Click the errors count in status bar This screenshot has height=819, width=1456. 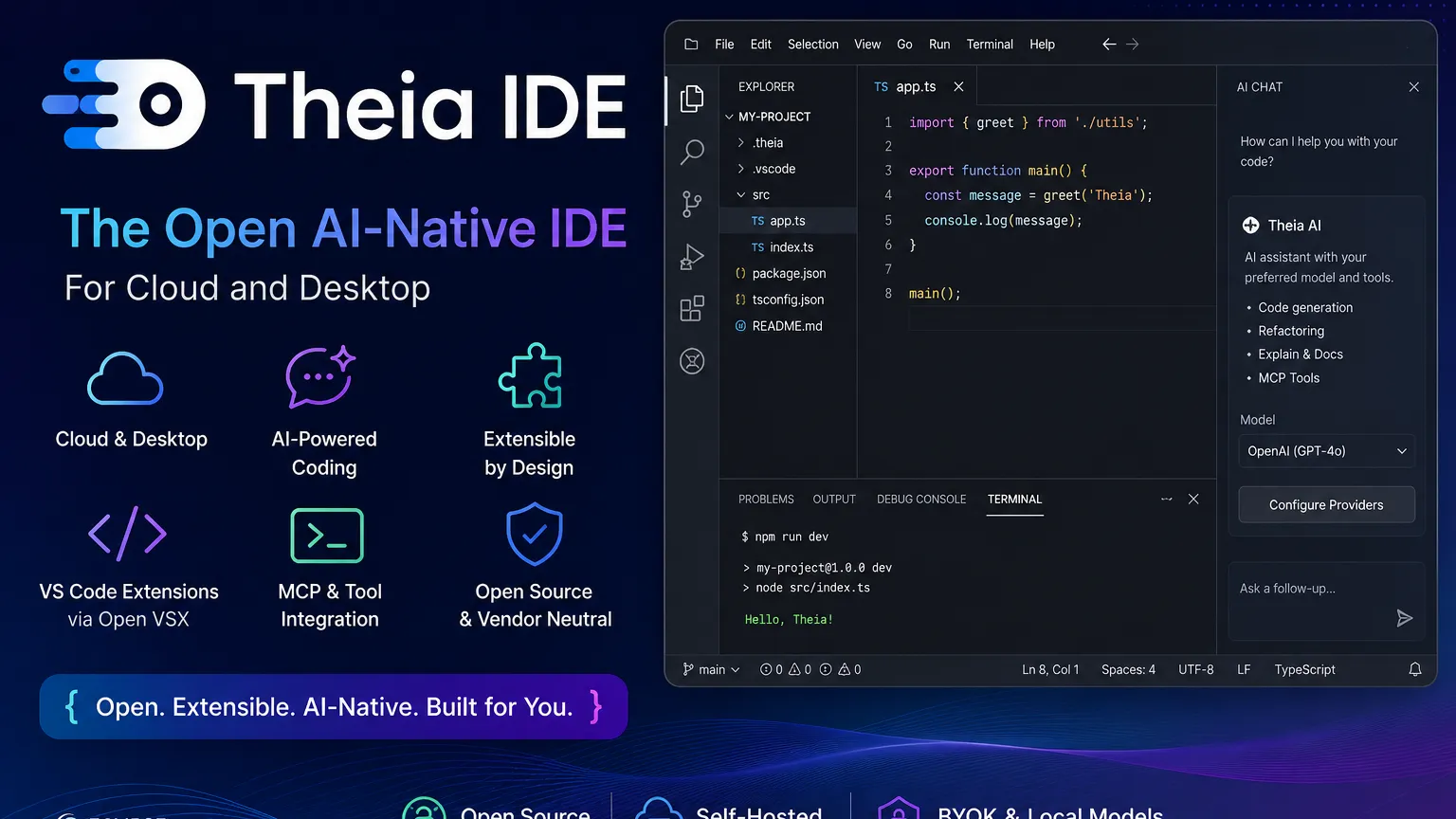click(x=772, y=669)
